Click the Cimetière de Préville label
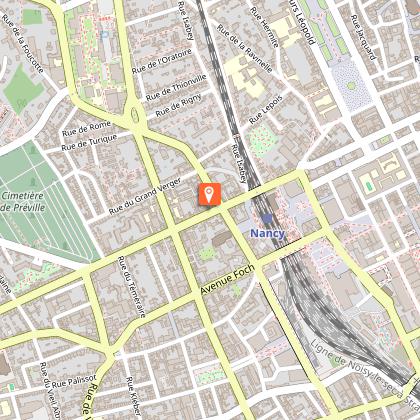The image size is (420, 420). point(23,202)
